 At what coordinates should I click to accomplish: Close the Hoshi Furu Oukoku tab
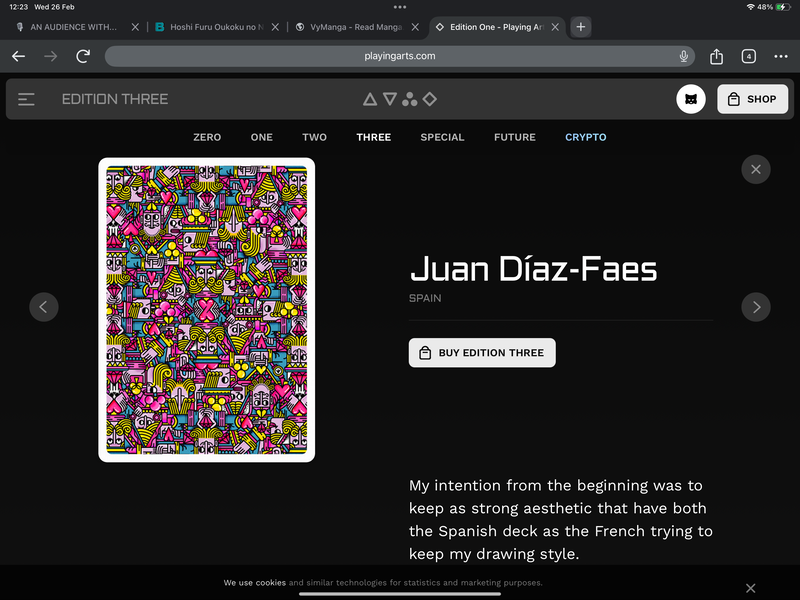(x=275, y=27)
